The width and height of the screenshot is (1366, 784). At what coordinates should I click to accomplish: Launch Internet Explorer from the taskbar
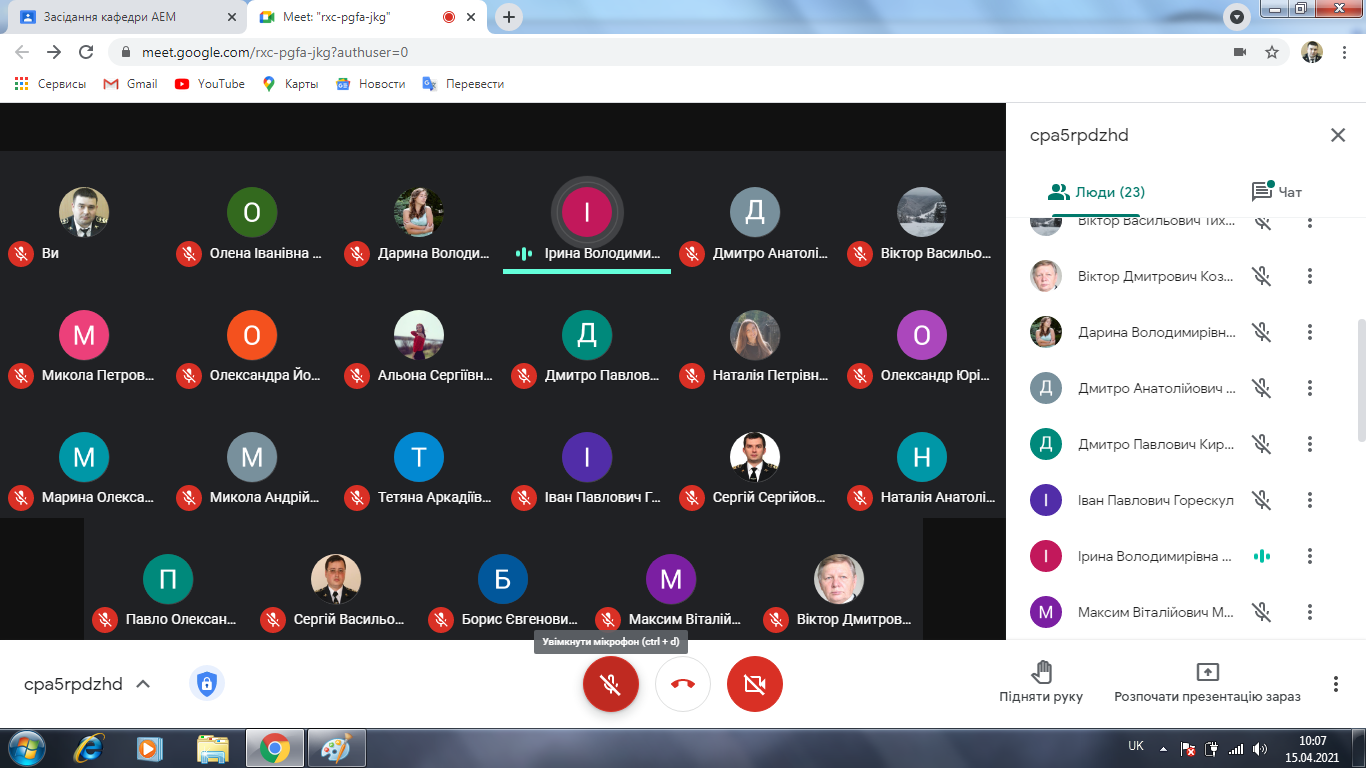pyautogui.click(x=90, y=748)
